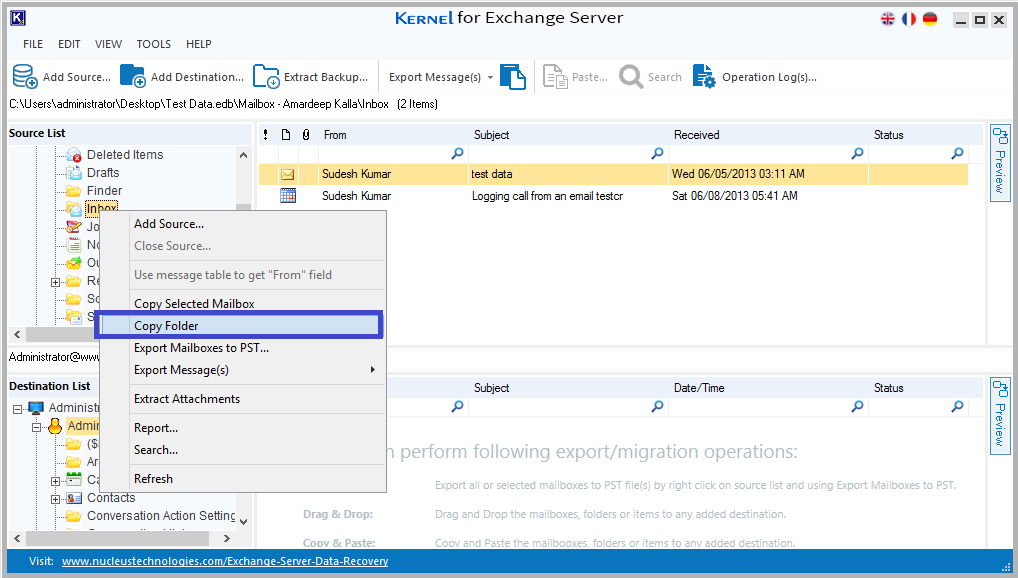Collapse the Admin mailbox node in Destination List
Image resolution: width=1018 pixels, height=578 pixels.
37,427
